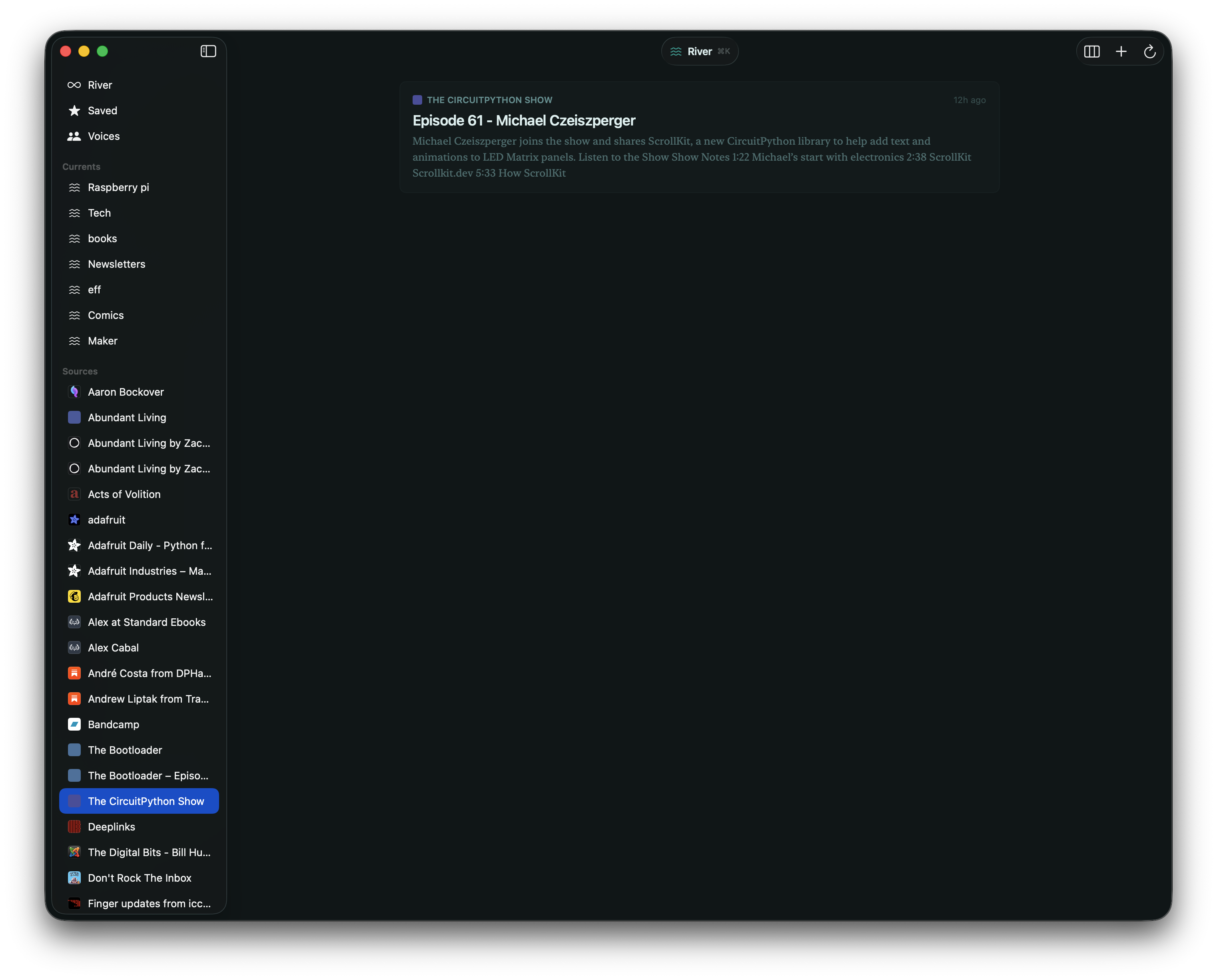Open the Tech current
The height and width of the screenshot is (980, 1217).
click(x=139, y=213)
